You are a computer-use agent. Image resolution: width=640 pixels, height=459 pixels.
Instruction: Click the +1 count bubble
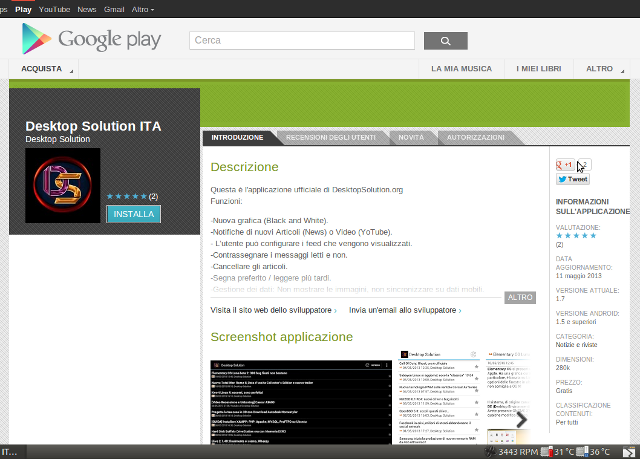(585, 165)
